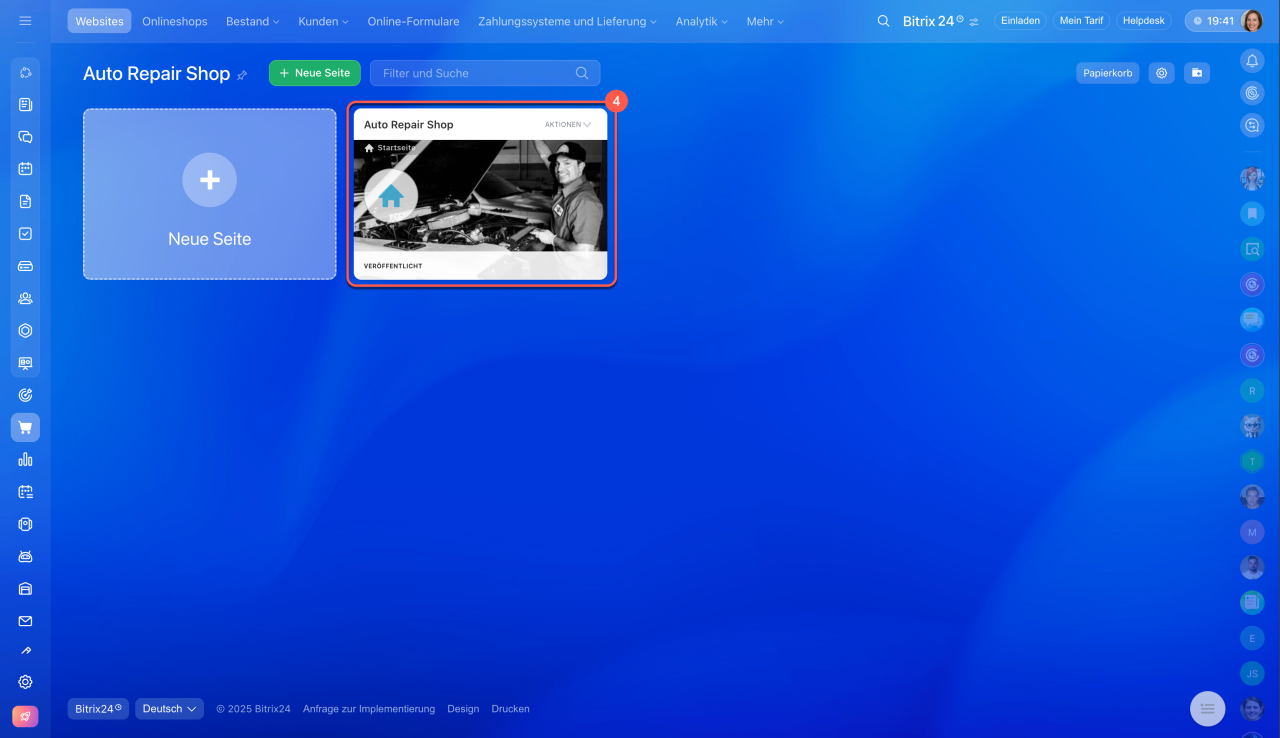Open the news feed icon in left sidebar
Image resolution: width=1280 pixels, height=738 pixels.
pos(26,105)
